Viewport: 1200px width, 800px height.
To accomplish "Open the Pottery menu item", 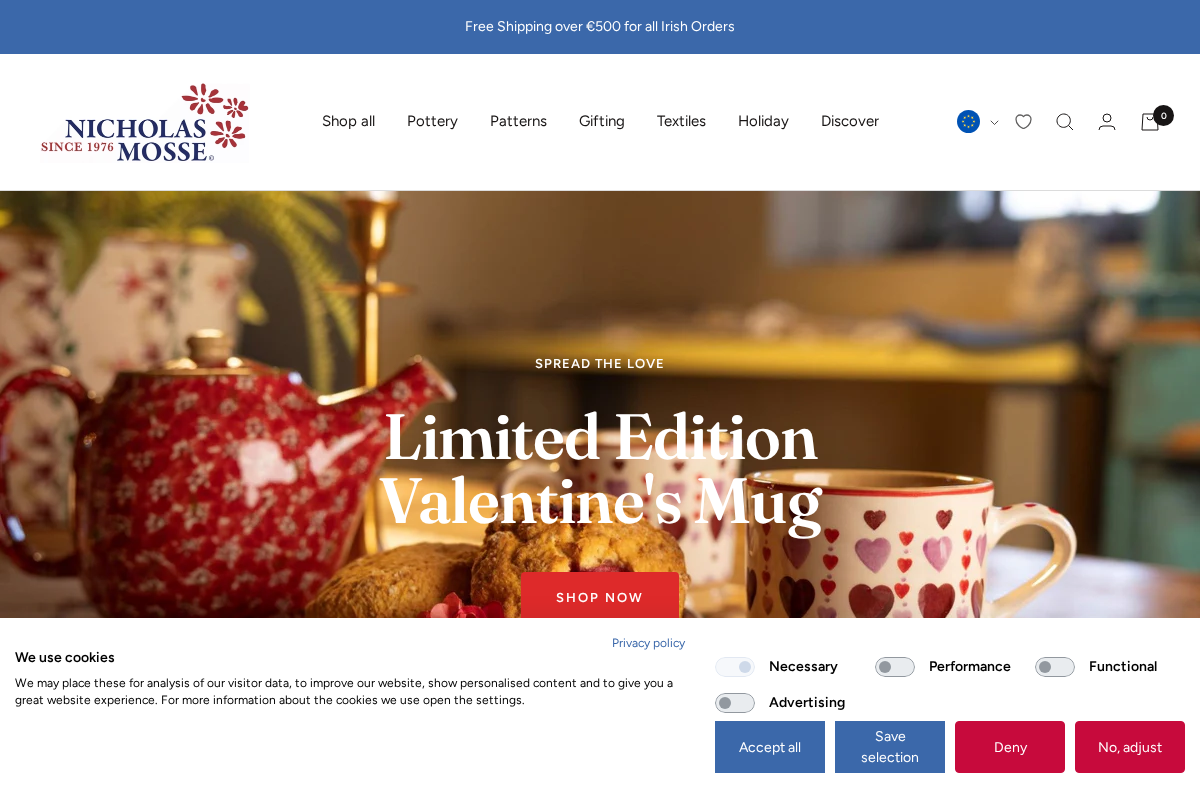I will (x=432, y=121).
